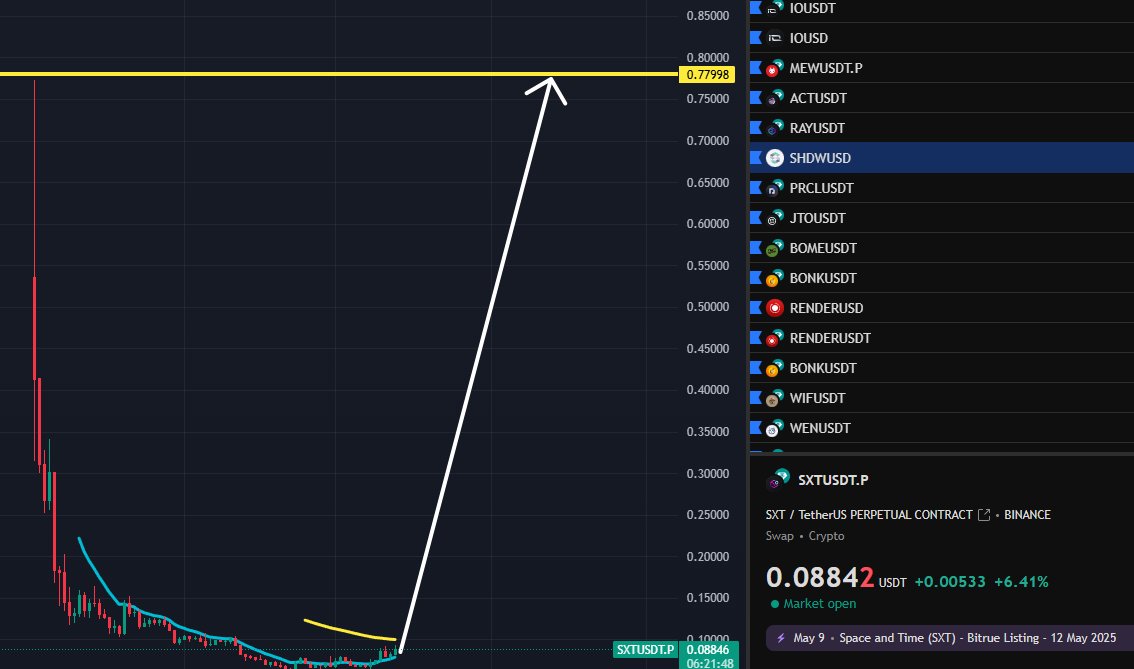This screenshot has height=669, width=1134.
Task: Open the Space and Time Bitrue Listing news
Action: point(950,638)
